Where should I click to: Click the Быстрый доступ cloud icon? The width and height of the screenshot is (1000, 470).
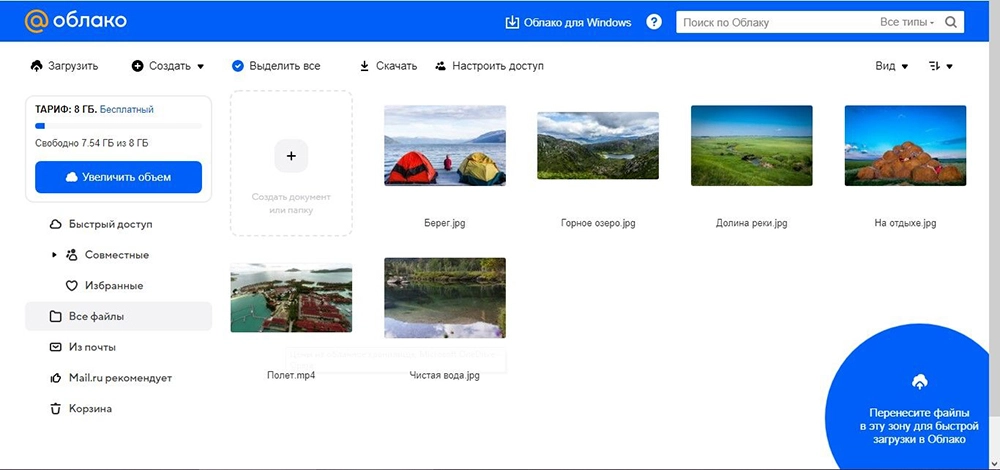[55, 224]
